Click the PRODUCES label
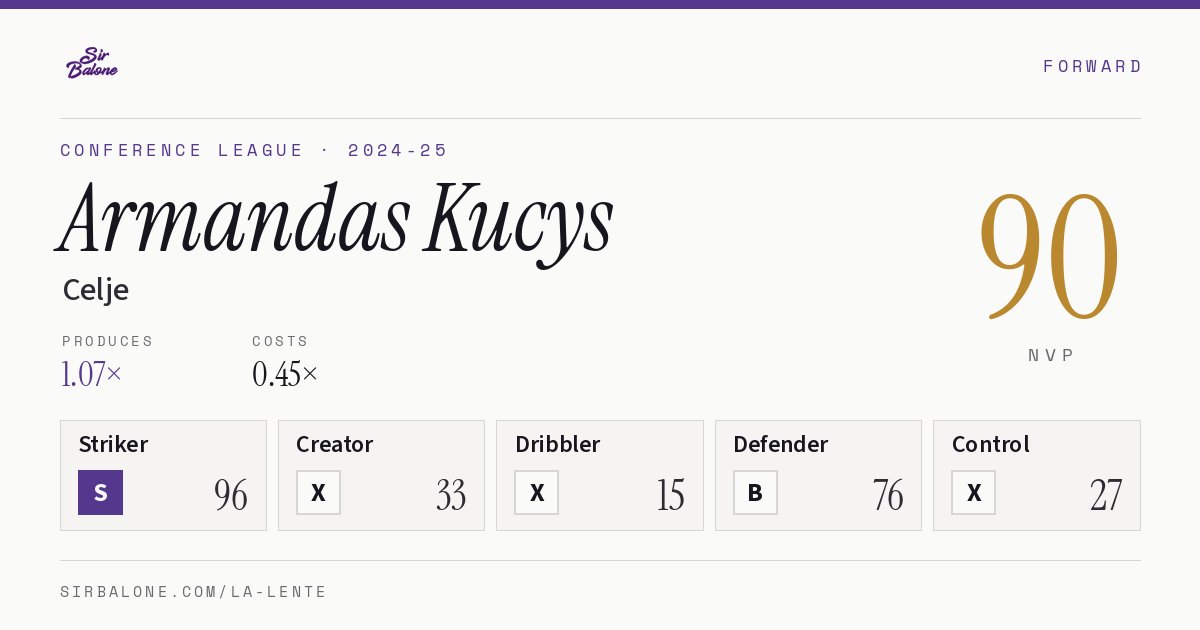 coord(108,341)
